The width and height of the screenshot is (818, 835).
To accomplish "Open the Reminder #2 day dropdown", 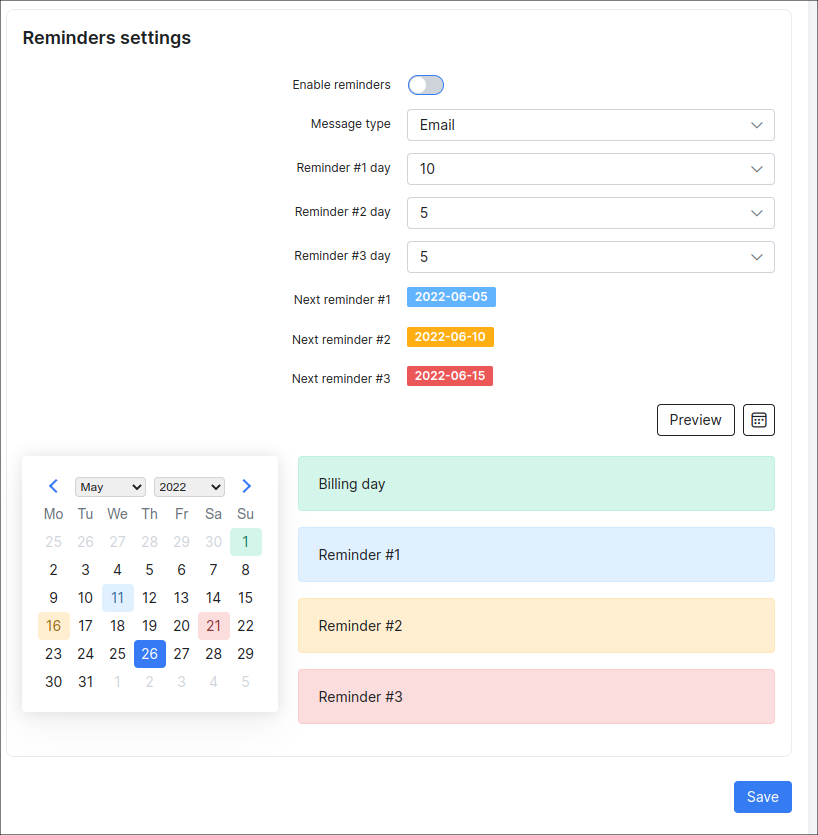I will pos(590,213).
